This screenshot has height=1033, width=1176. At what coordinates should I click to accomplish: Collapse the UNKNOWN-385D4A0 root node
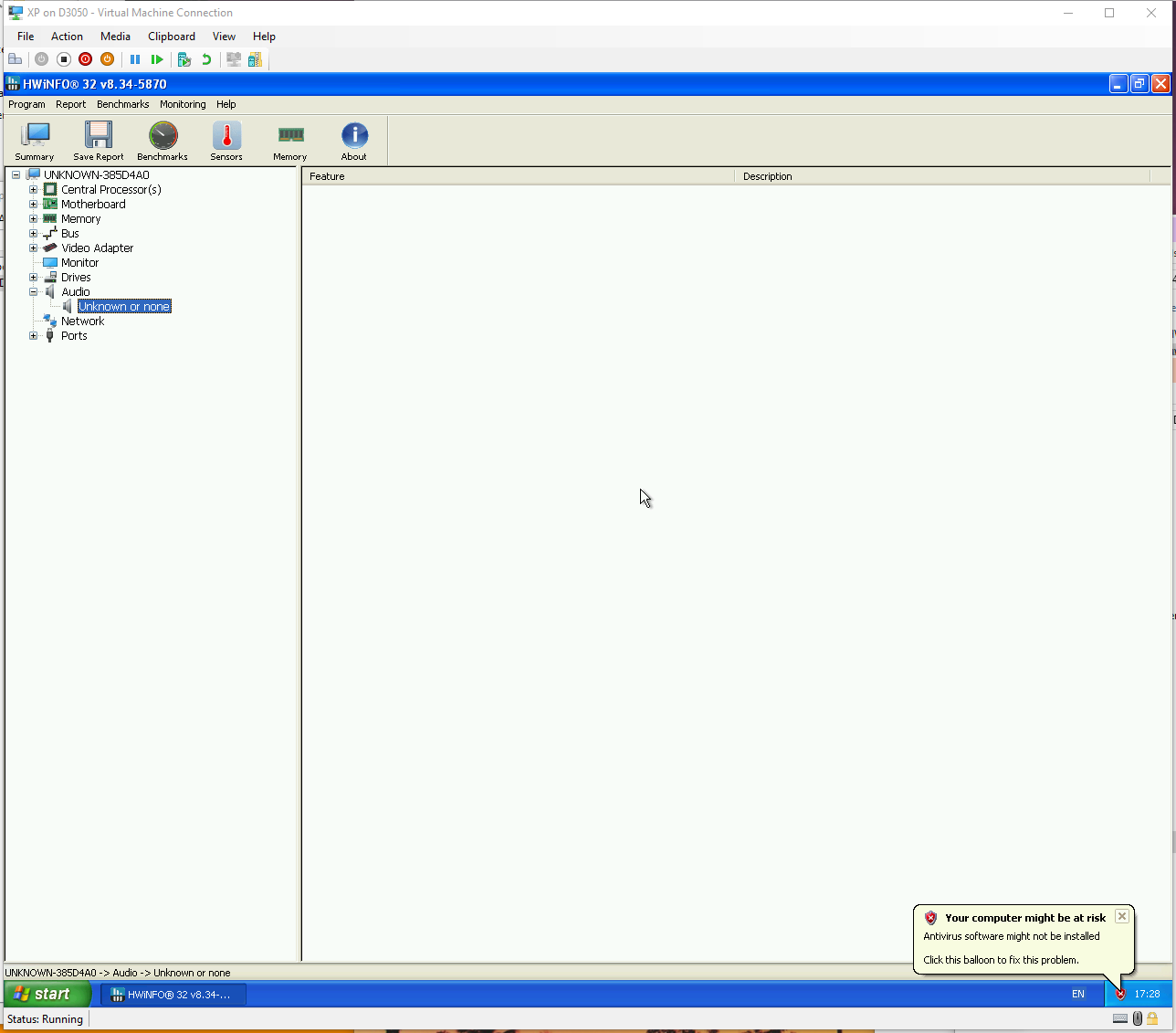16,175
